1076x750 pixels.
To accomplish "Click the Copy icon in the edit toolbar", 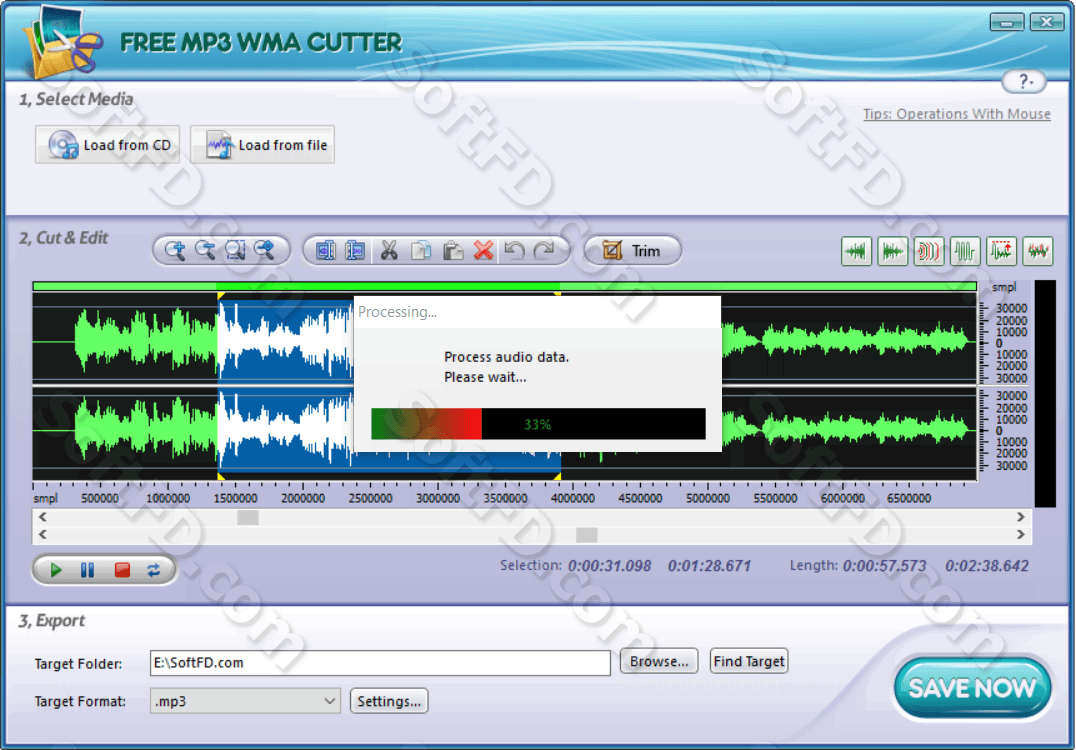I will click(x=421, y=251).
